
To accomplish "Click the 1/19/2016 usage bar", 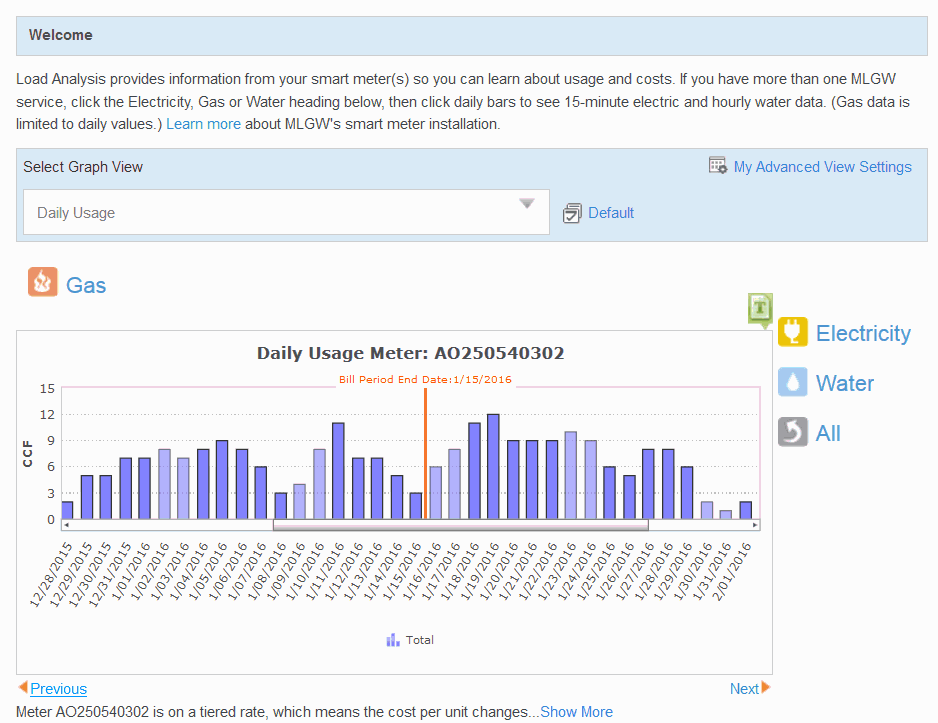I will point(494,466).
